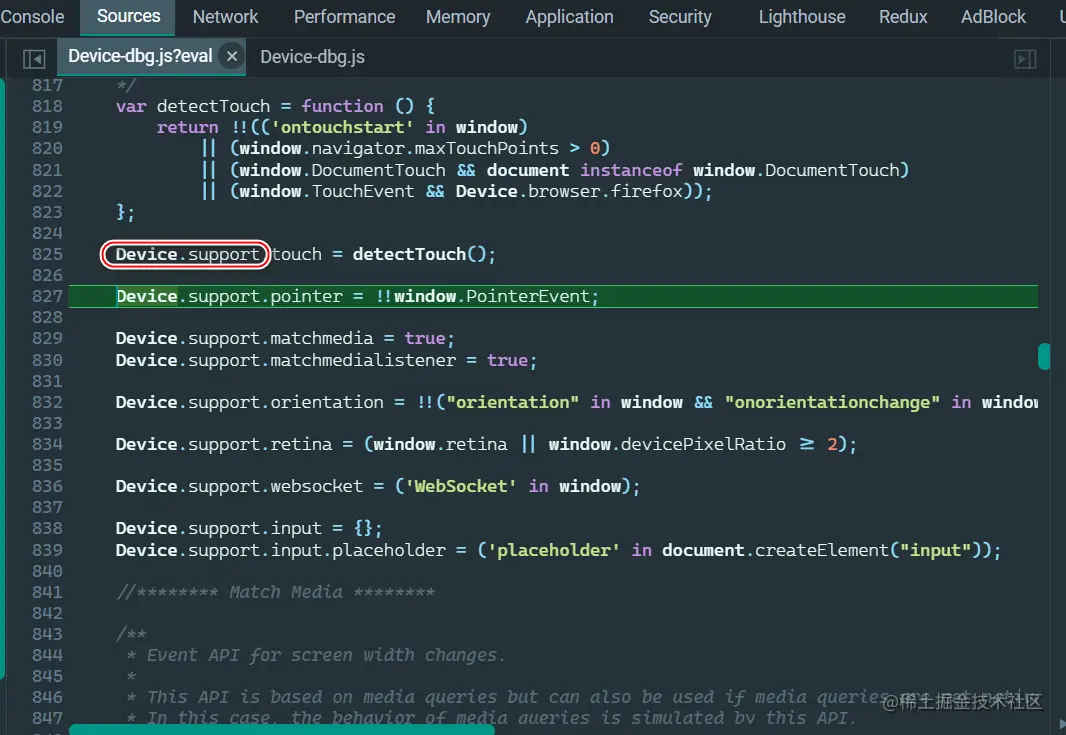Click 'TouchEvent' on line 822
The height and width of the screenshot is (735, 1066).
pos(363,191)
